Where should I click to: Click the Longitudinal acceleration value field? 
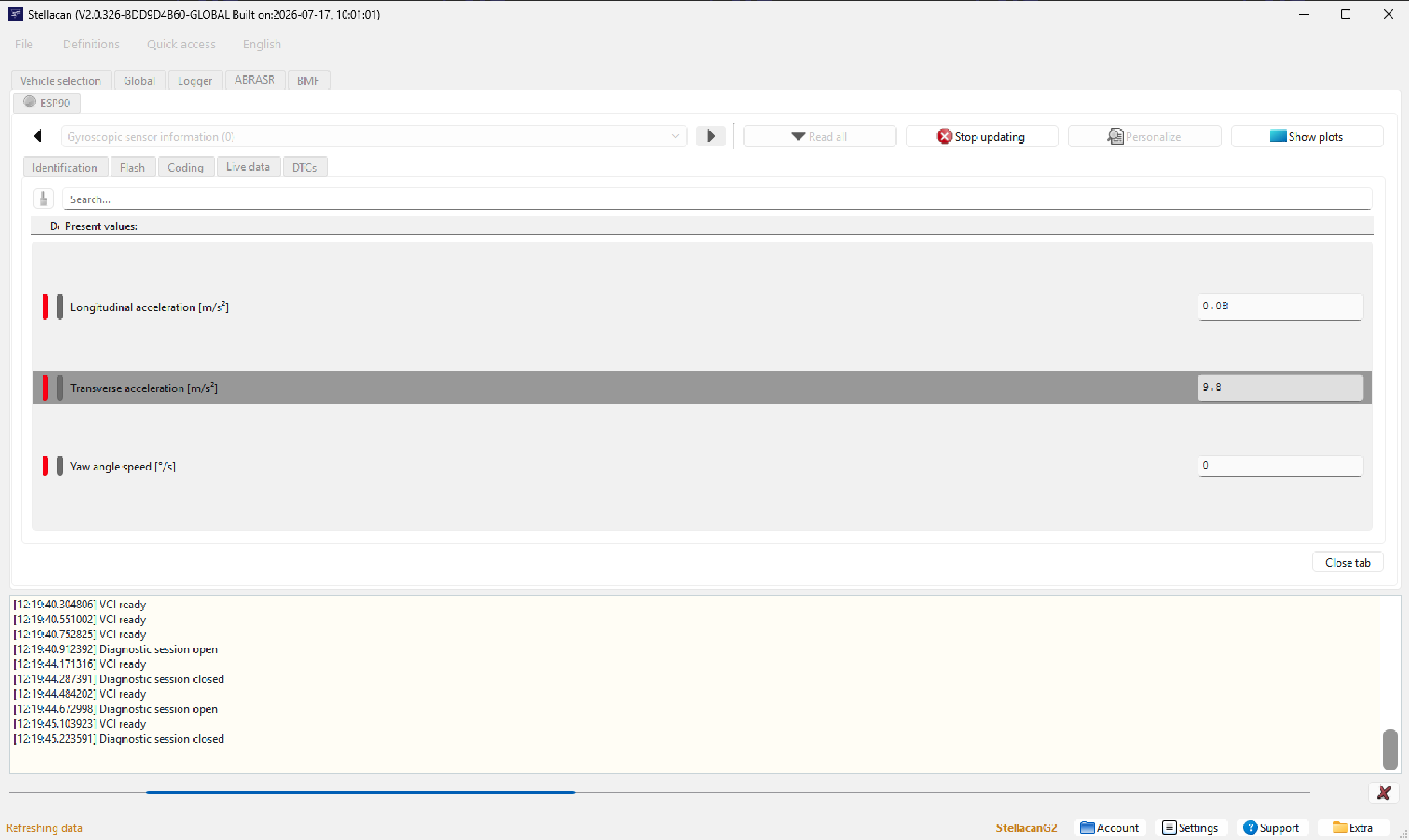coord(1280,306)
